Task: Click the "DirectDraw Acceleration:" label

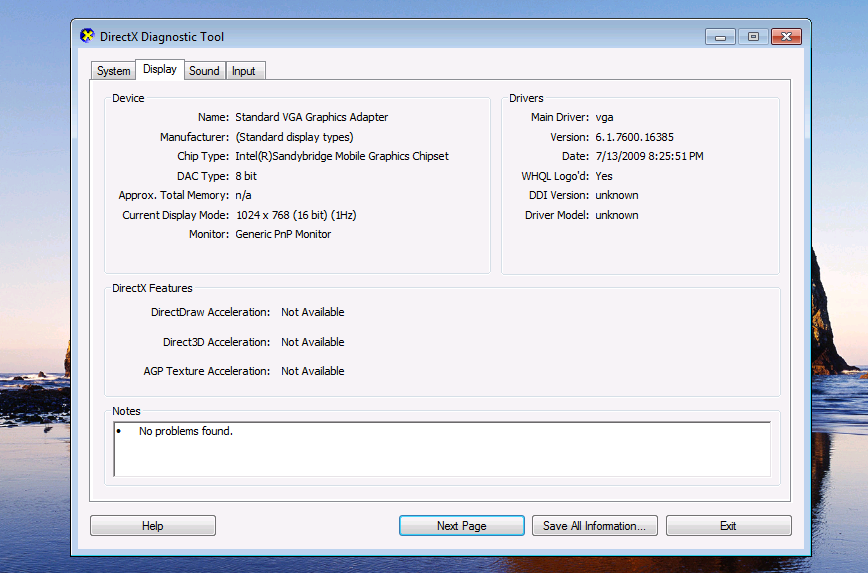Action: click(210, 312)
